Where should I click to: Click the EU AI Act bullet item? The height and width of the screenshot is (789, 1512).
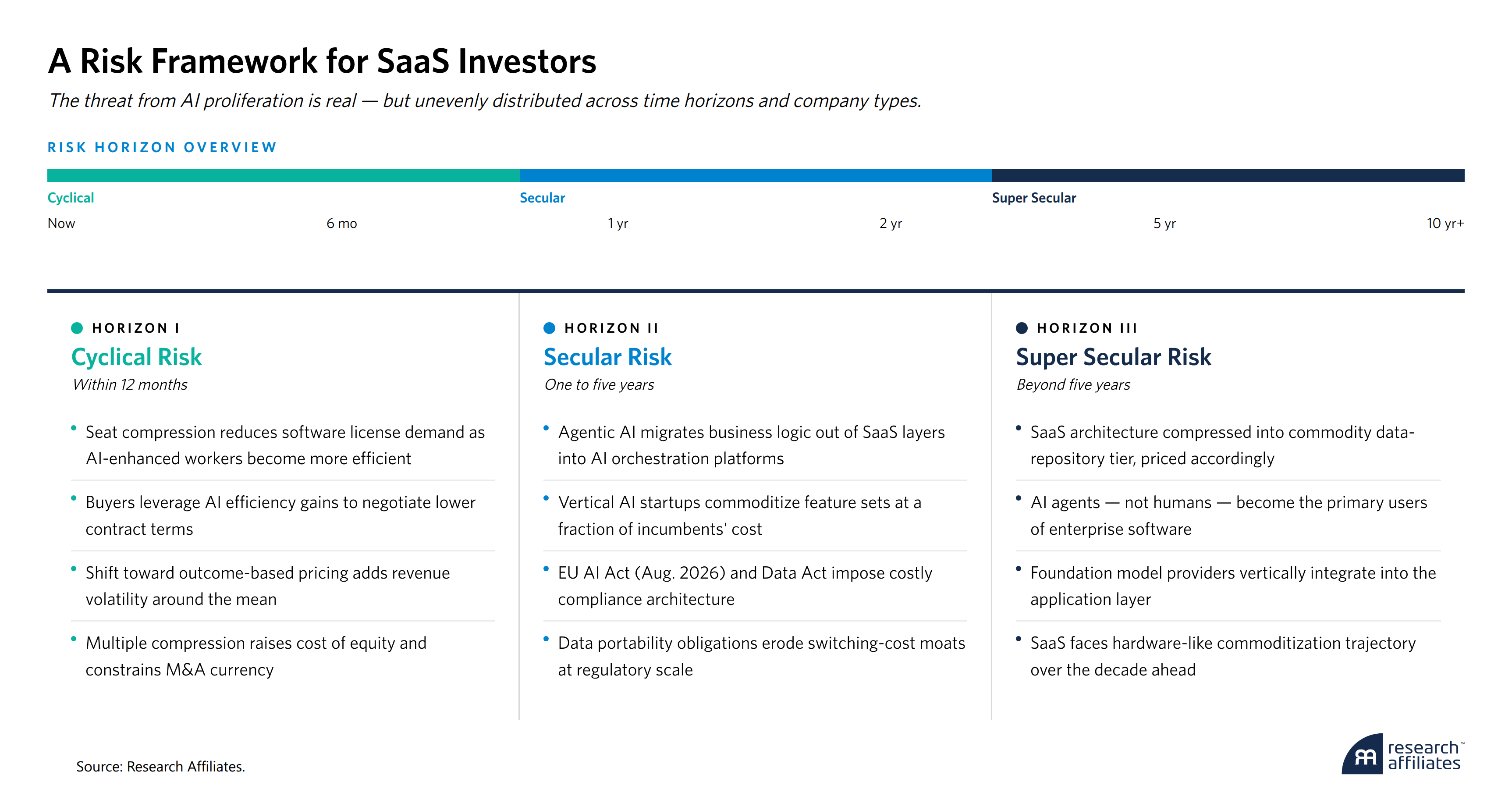[x=745, y=586]
